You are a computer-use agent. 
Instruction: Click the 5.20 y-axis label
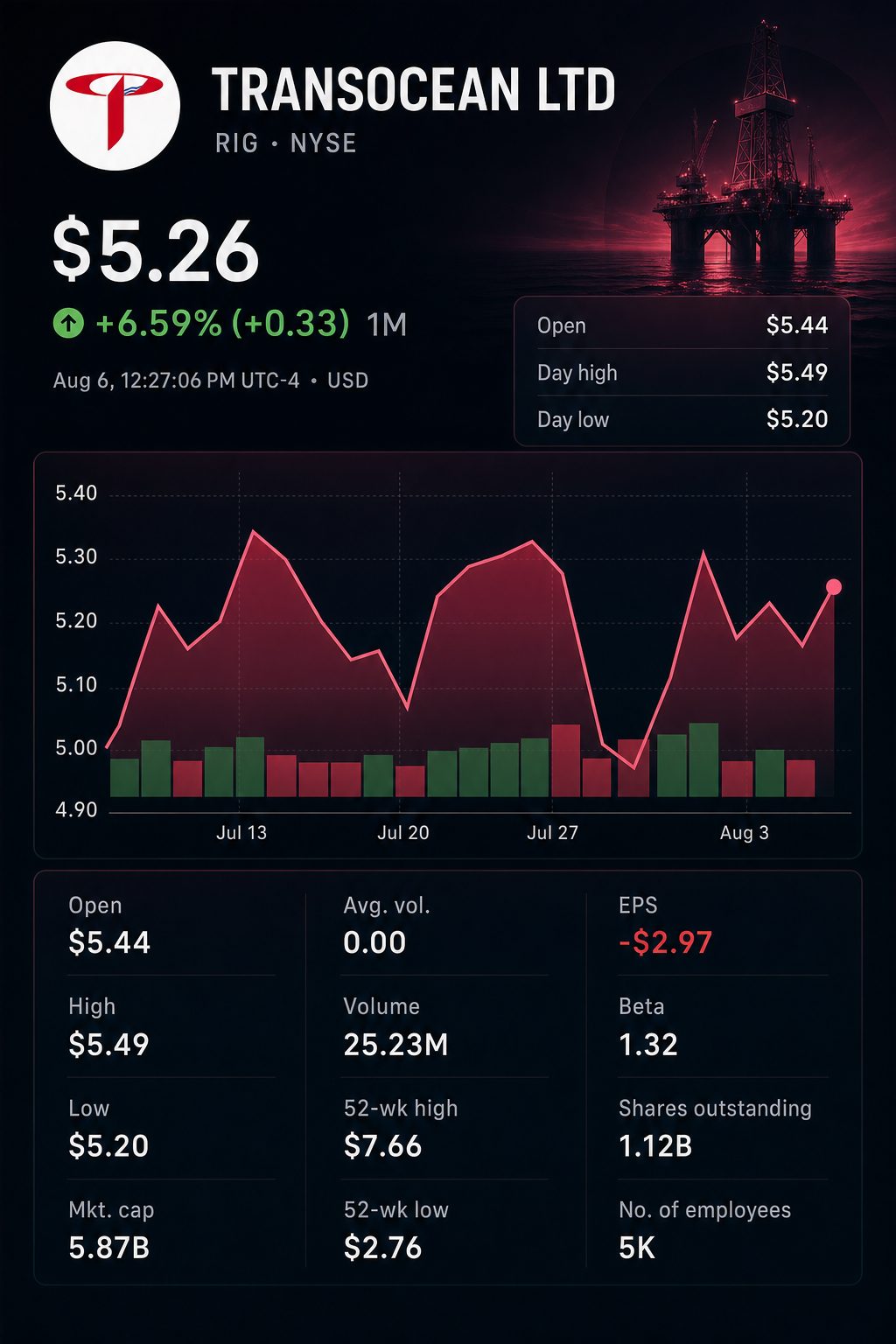click(x=76, y=621)
